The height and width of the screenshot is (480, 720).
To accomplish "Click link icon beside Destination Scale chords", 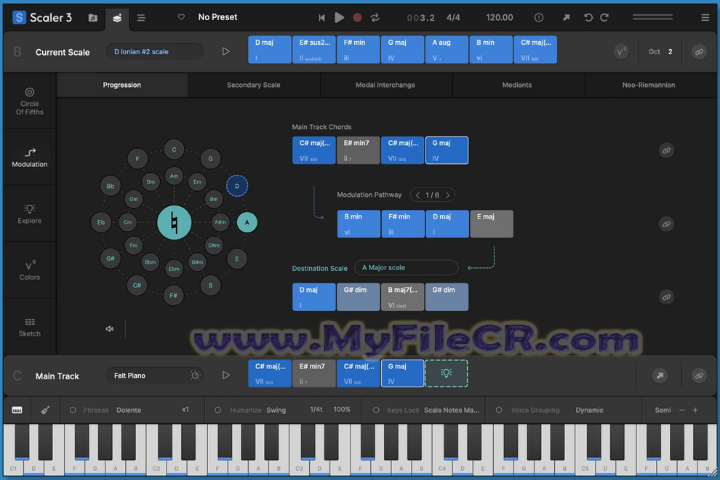I will point(666,297).
